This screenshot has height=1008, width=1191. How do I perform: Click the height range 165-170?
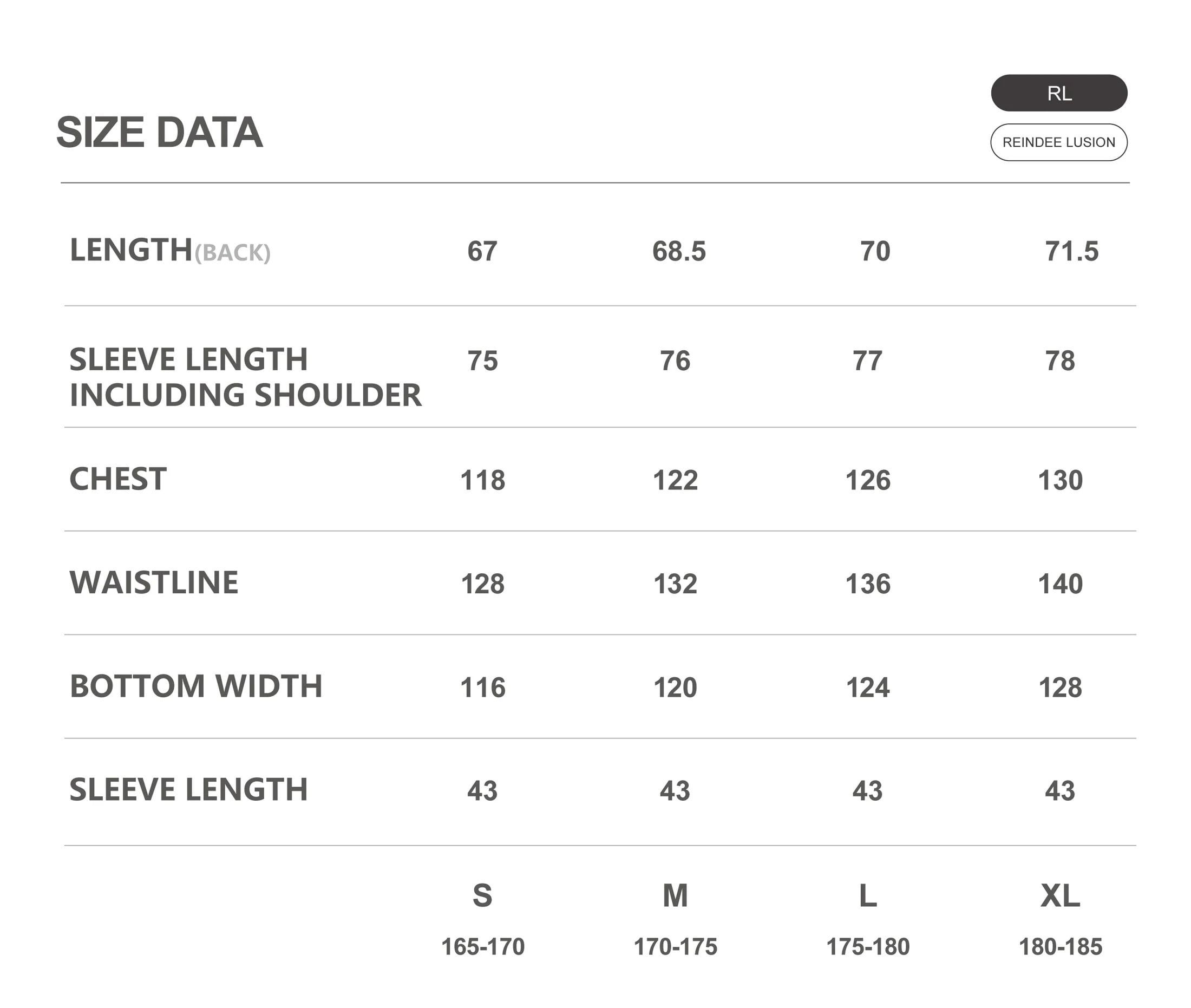pos(482,947)
